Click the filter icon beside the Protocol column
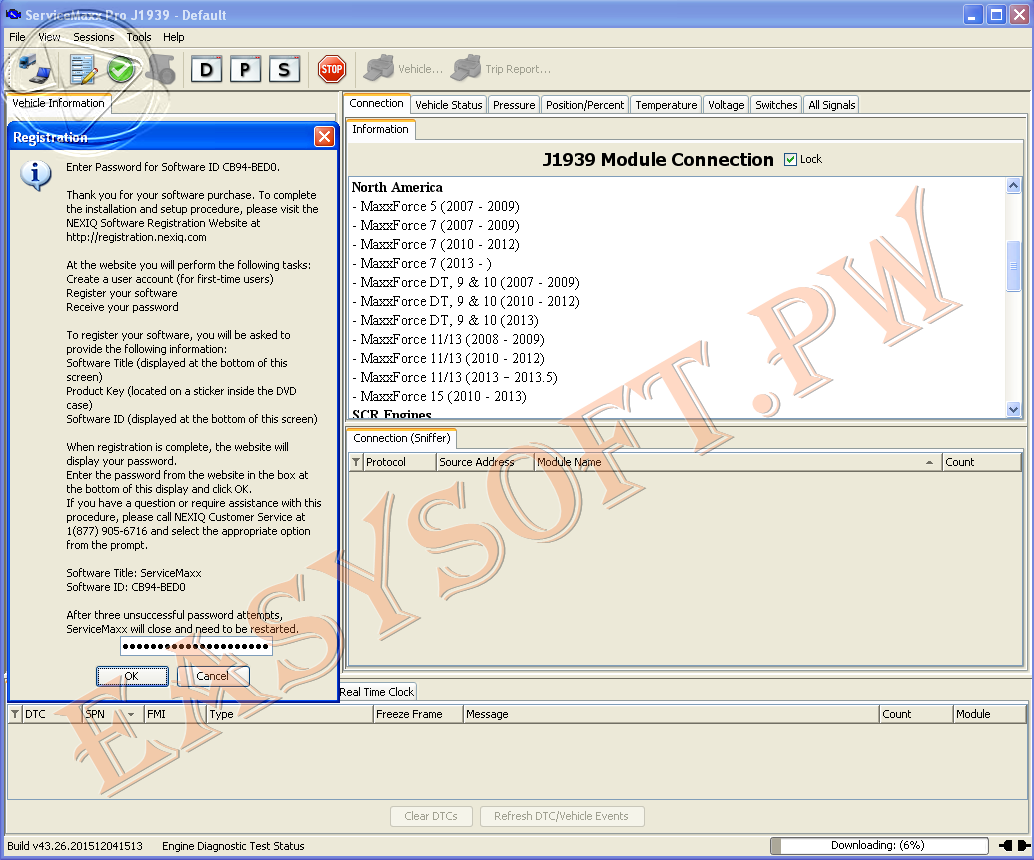 pyautogui.click(x=356, y=462)
